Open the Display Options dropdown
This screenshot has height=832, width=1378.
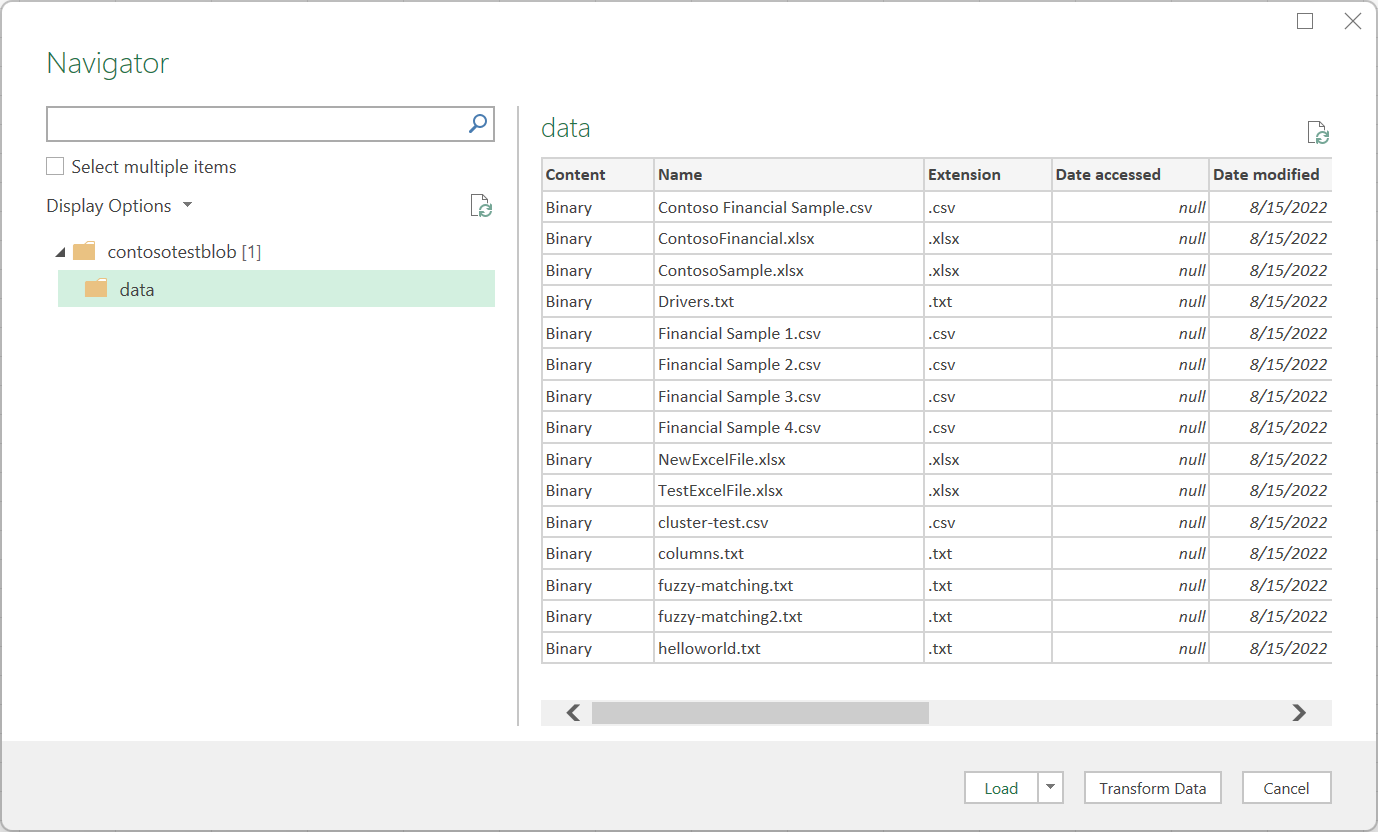(119, 206)
